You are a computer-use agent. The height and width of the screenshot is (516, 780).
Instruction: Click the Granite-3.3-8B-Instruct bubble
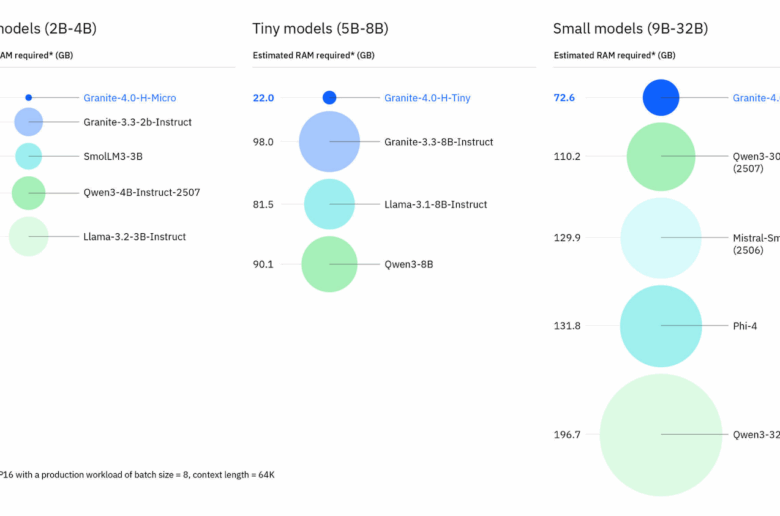pyautogui.click(x=329, y=142)
